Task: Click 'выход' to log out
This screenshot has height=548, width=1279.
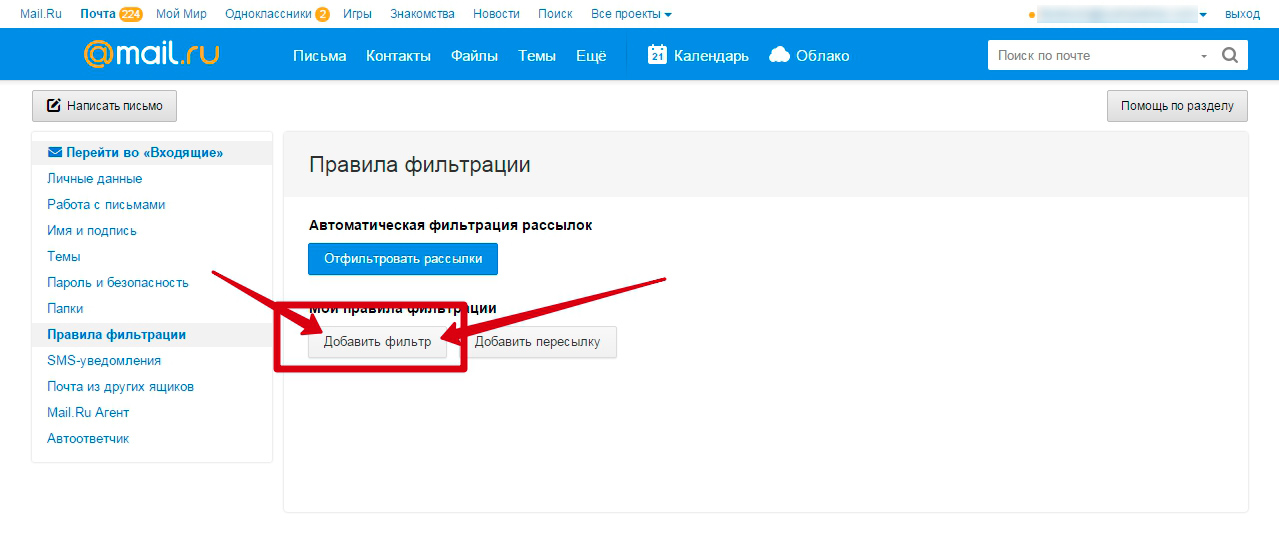Action: (x=1242, y=14)
